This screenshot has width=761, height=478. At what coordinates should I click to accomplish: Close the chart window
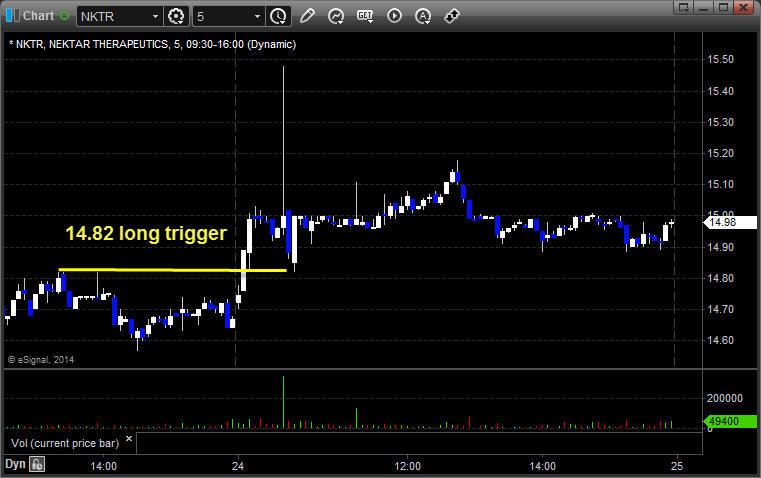tap(743, 7)
